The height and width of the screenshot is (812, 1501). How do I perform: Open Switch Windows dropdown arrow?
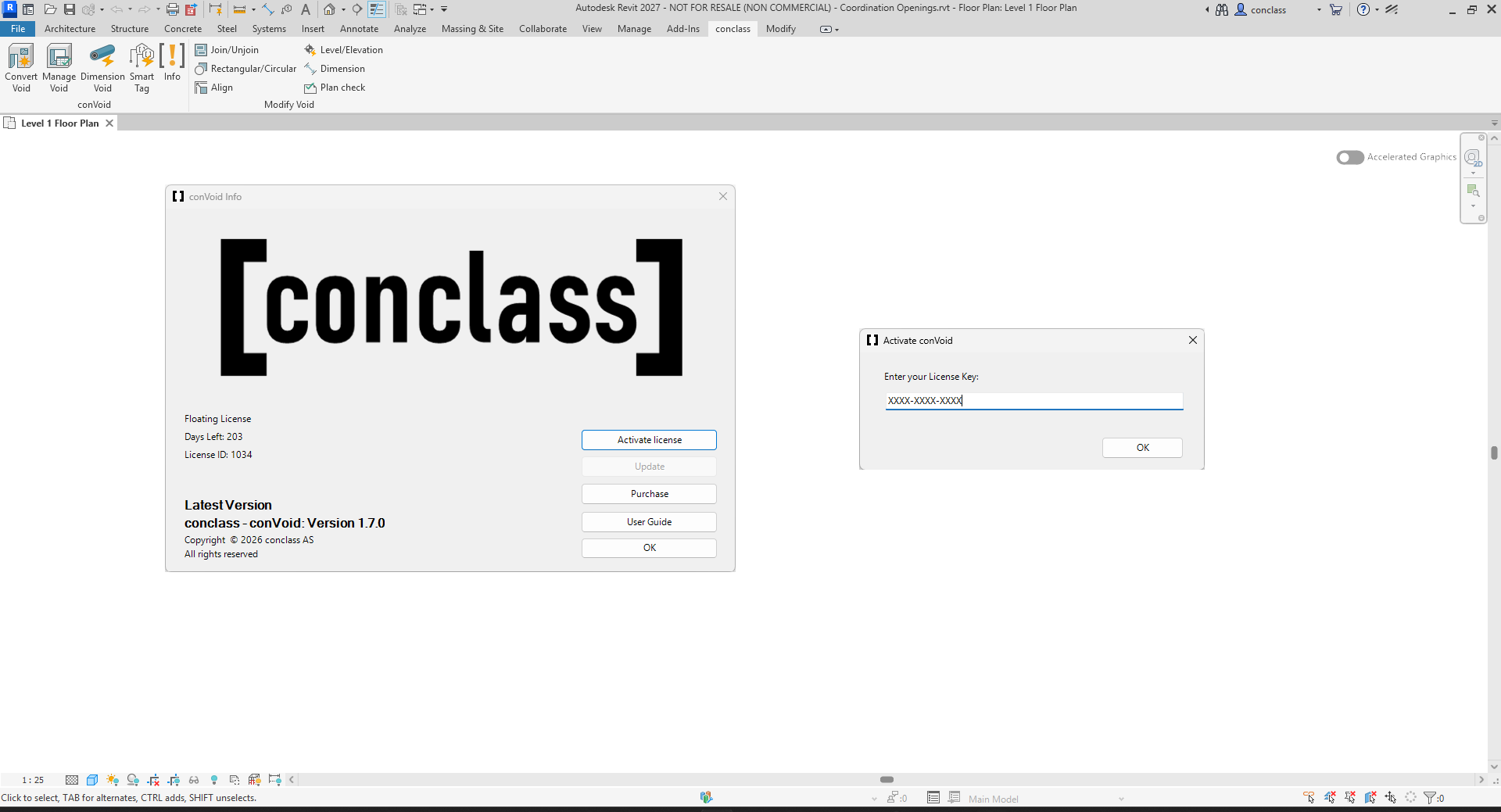click(x=432, y=9)
